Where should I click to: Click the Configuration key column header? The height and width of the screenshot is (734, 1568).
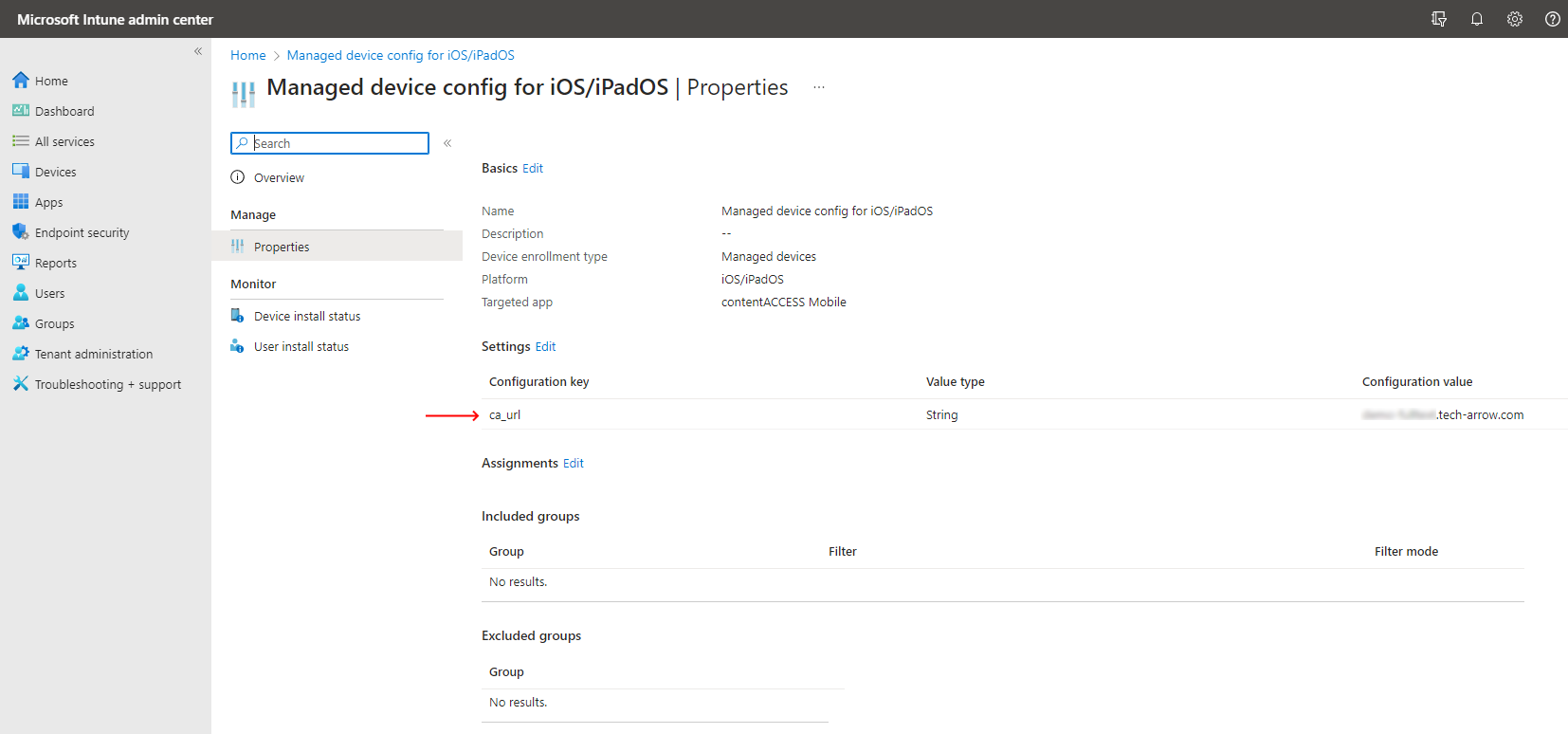pos(539,381)
